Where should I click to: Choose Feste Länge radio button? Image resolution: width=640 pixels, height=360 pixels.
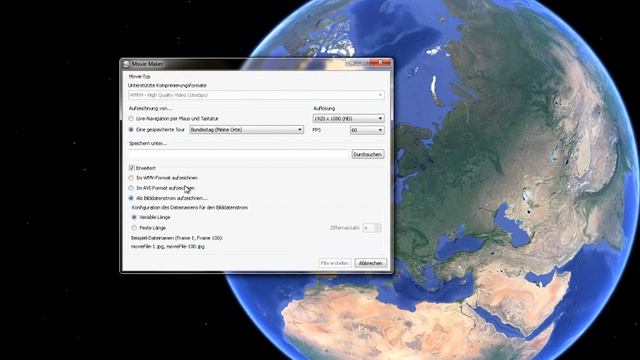(x=134, y=228)
